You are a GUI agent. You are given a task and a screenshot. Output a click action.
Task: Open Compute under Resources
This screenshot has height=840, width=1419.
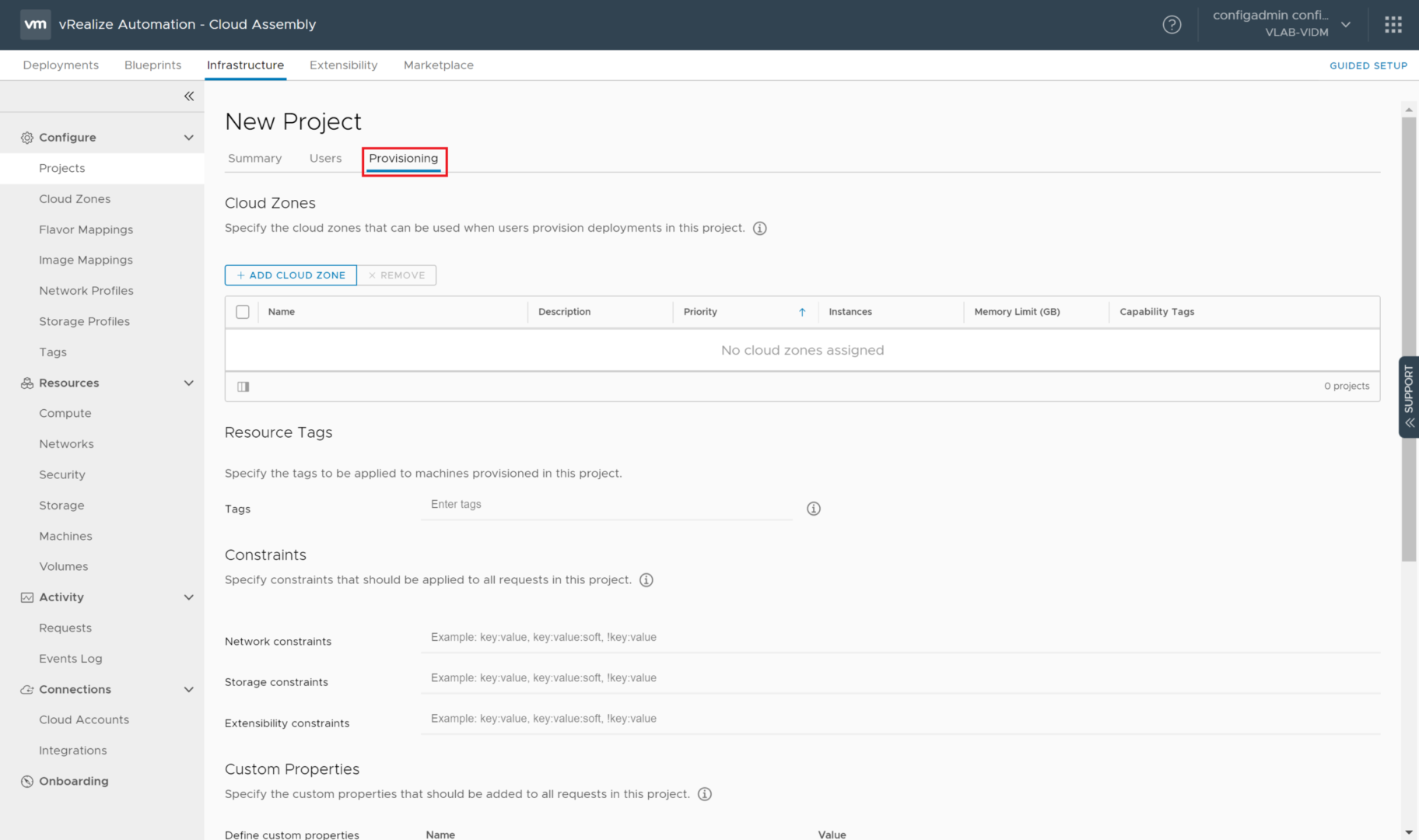click(65, 413)
